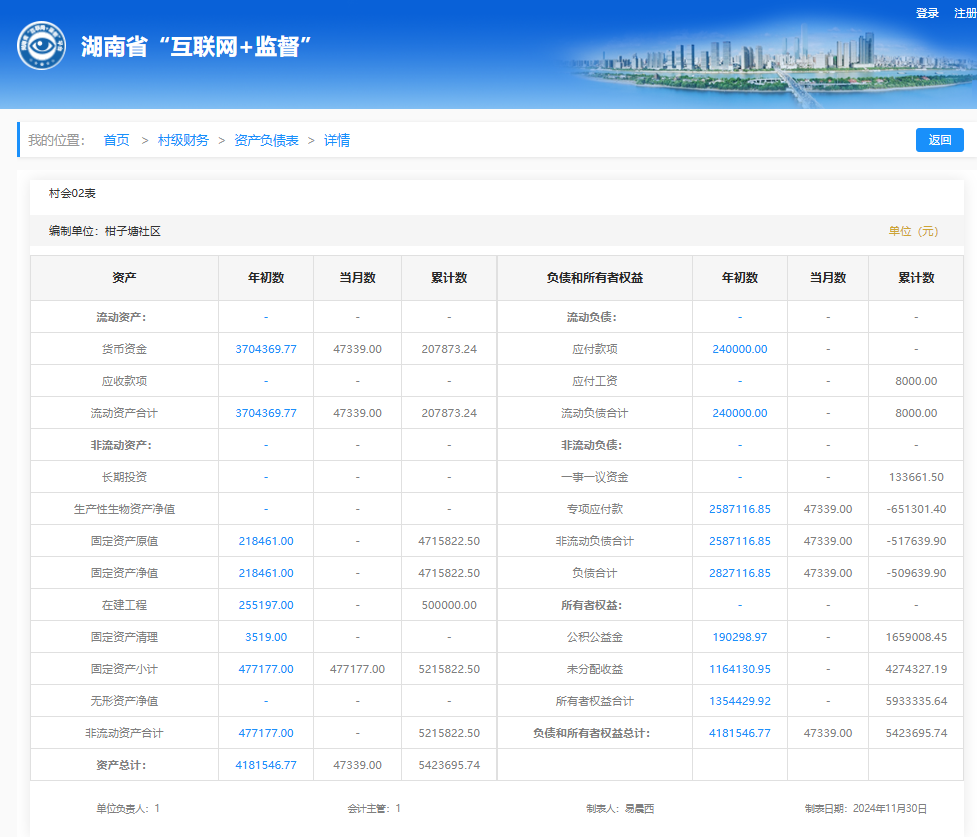This screenshot has height=837, width=977.
Task: Click 制表日期 2024年11月30日 text
Action: (x=865, y=808)
